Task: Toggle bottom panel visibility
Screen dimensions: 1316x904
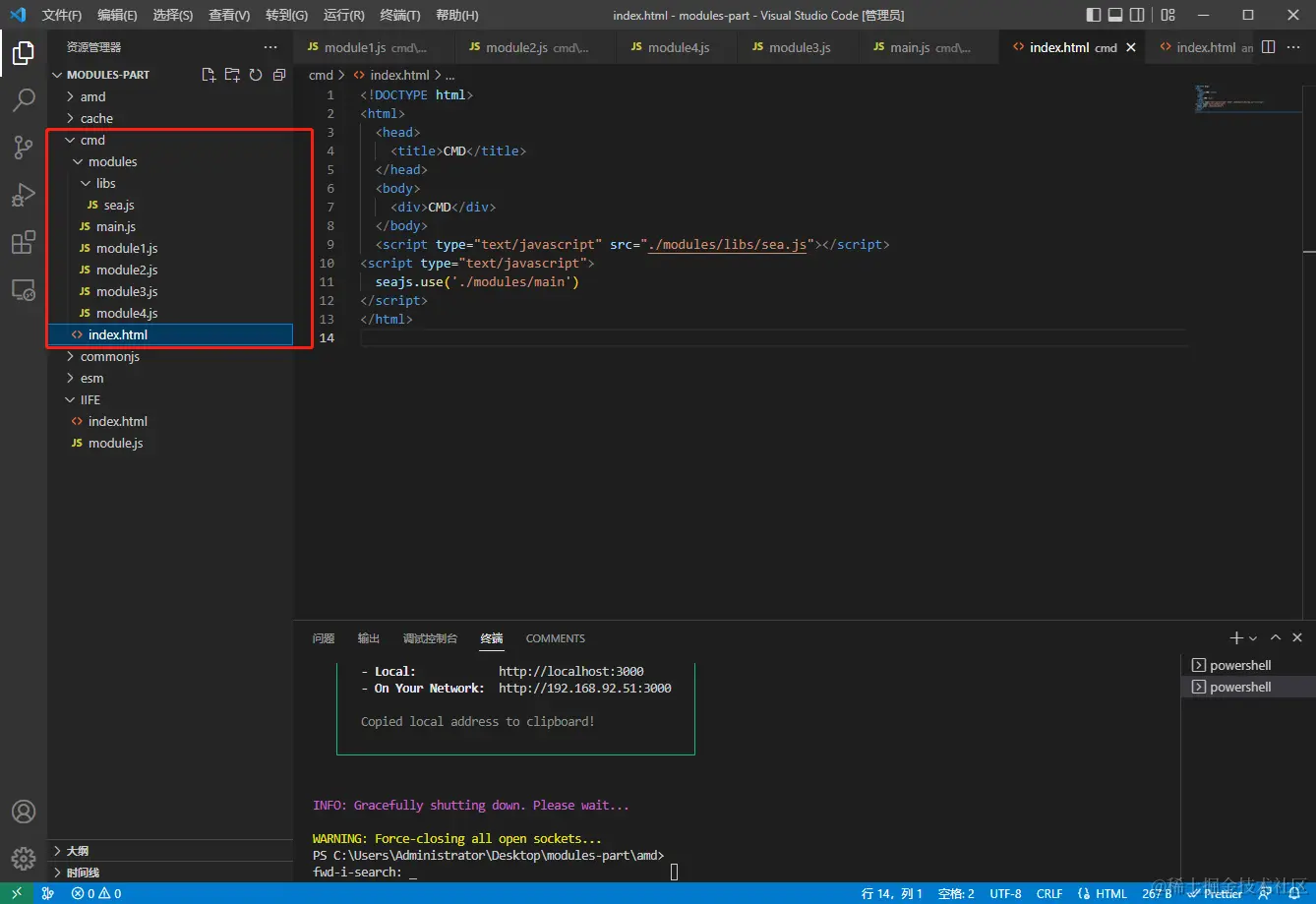Action: tap(1115, 15)
